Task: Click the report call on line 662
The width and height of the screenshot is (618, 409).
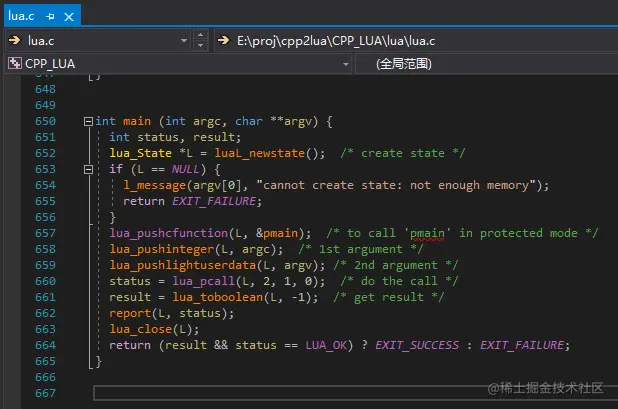Action: (x=130, y=314)
